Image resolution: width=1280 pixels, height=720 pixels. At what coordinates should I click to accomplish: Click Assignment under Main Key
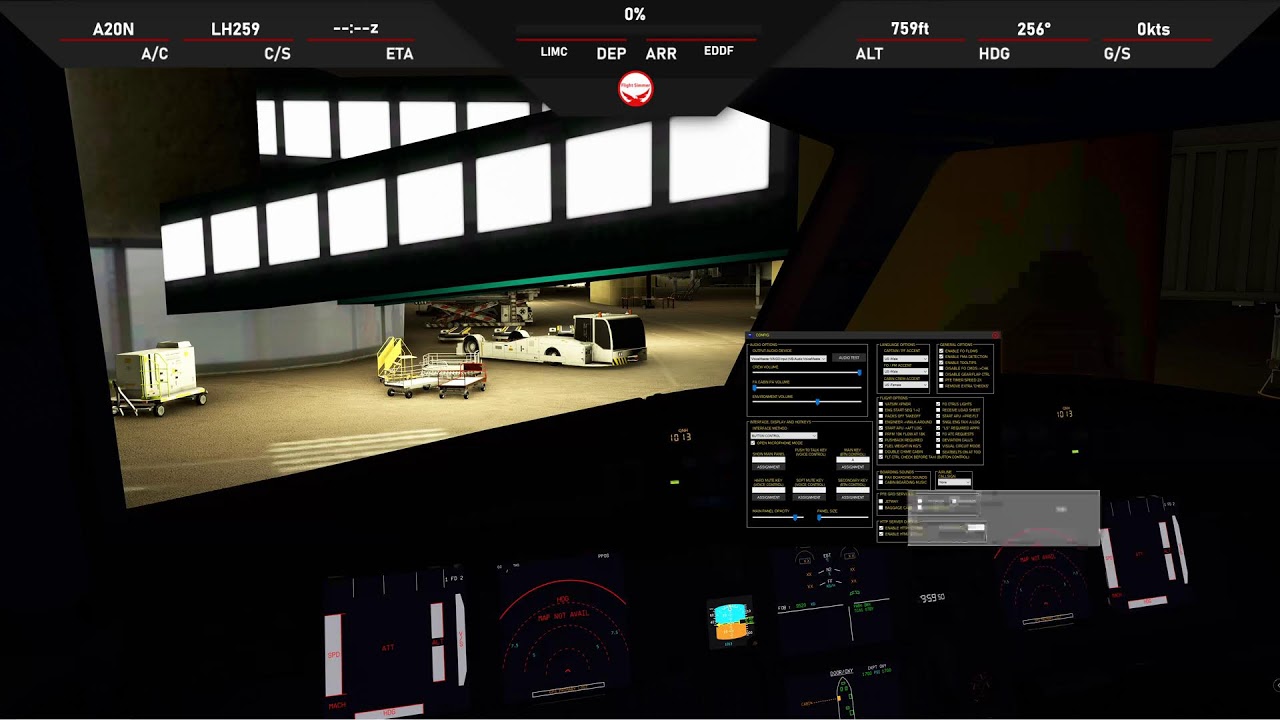pos(853,467)
